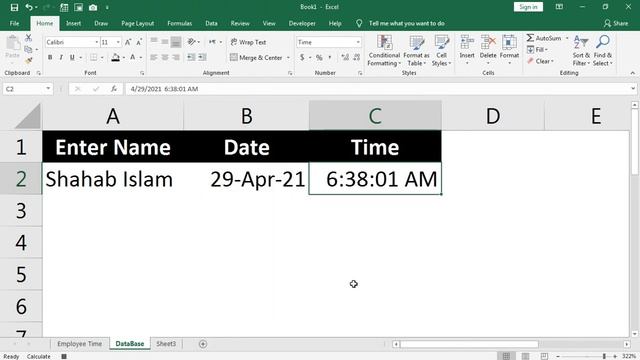This screenshot has height=360, width=640.
Task: Increase font size
Action: coord(128,42)
